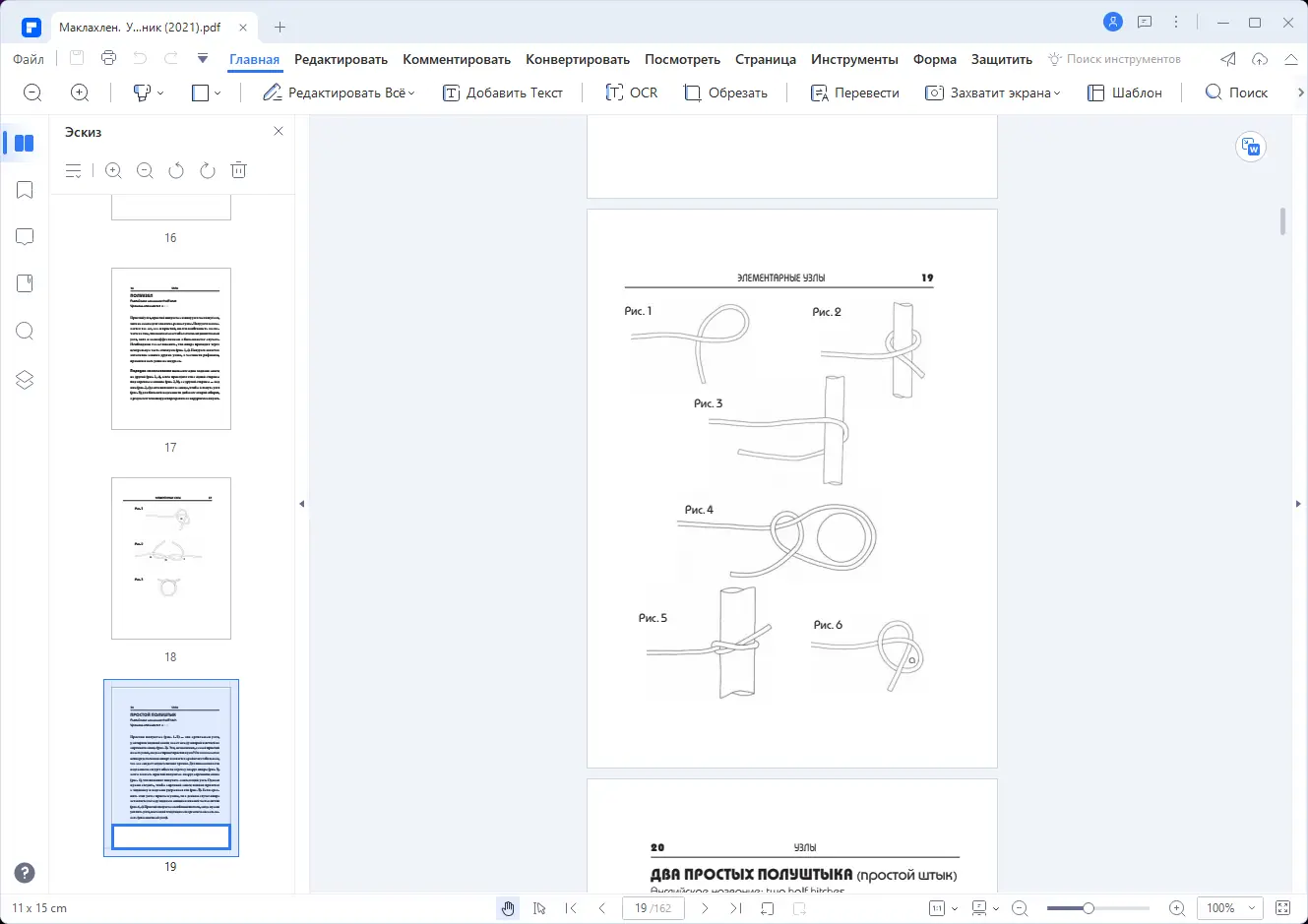Go to the previous page

pos(602,908)
